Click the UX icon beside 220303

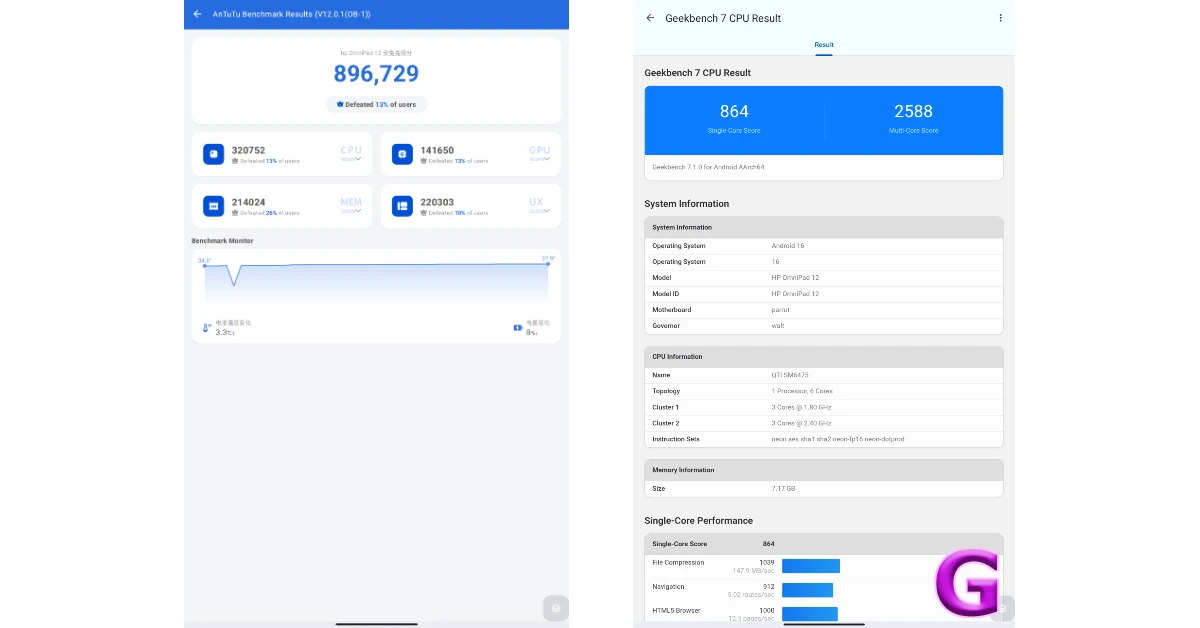coord(402,206)
